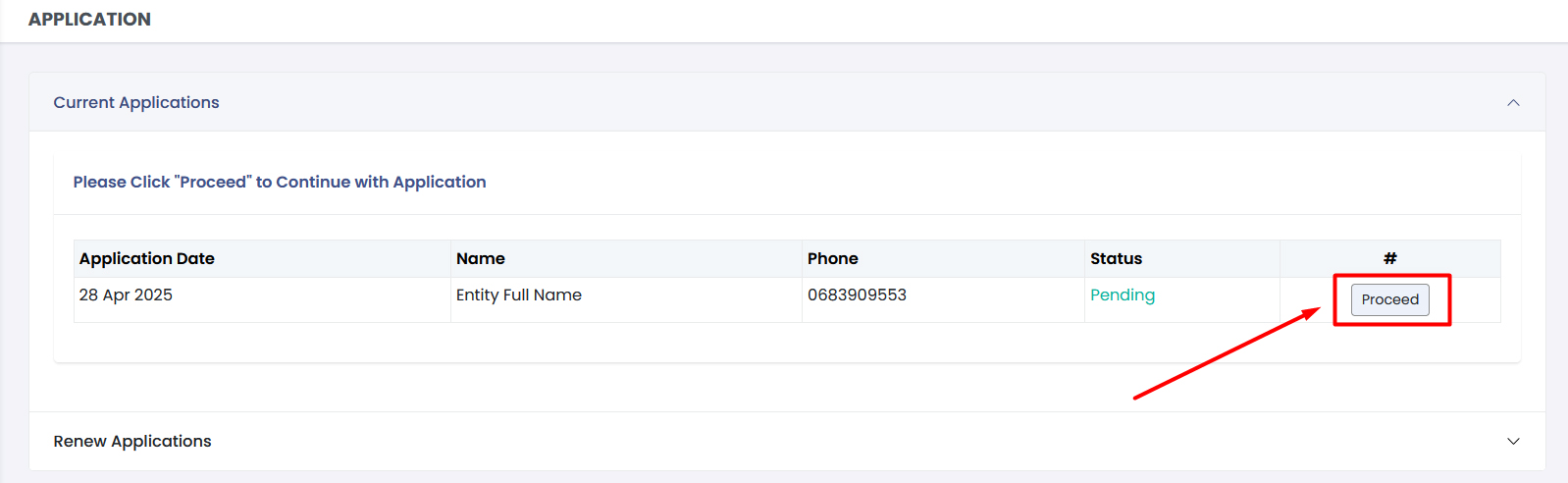Viewport: 1568px width, 483px height.
Task: Collapse the Current Applications section chevron
Action: [x=1513, y=102]
